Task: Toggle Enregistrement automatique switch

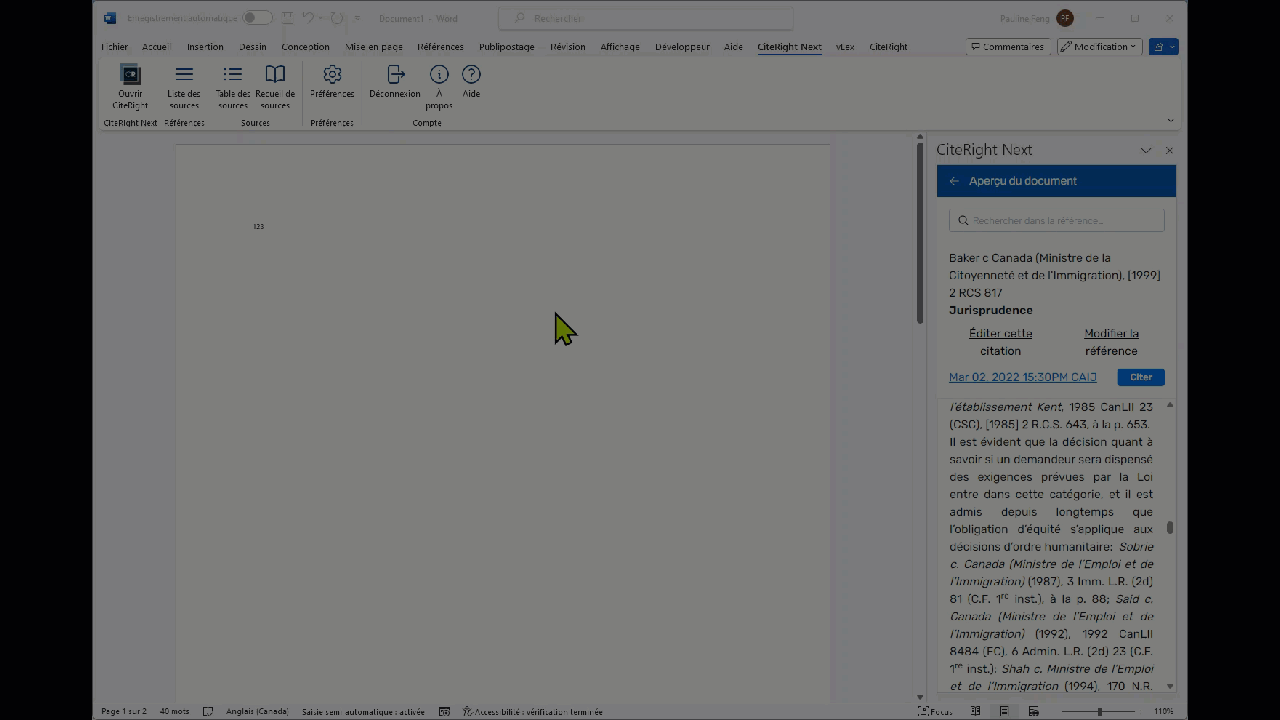Action: tap(257, 18)
